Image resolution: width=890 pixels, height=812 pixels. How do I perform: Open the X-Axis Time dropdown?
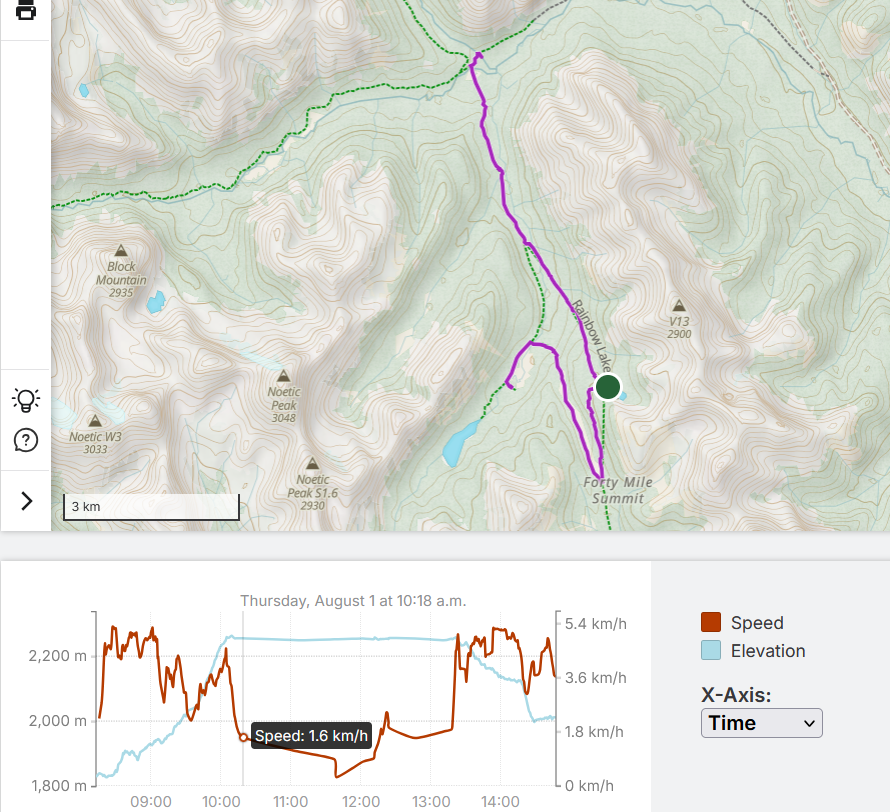coord(762,723)
